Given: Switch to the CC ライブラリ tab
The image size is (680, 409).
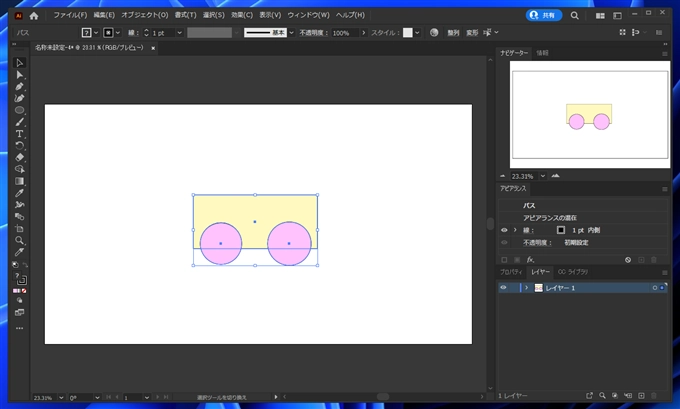Looking at the screenshot, I should click(x=572, y=272).
